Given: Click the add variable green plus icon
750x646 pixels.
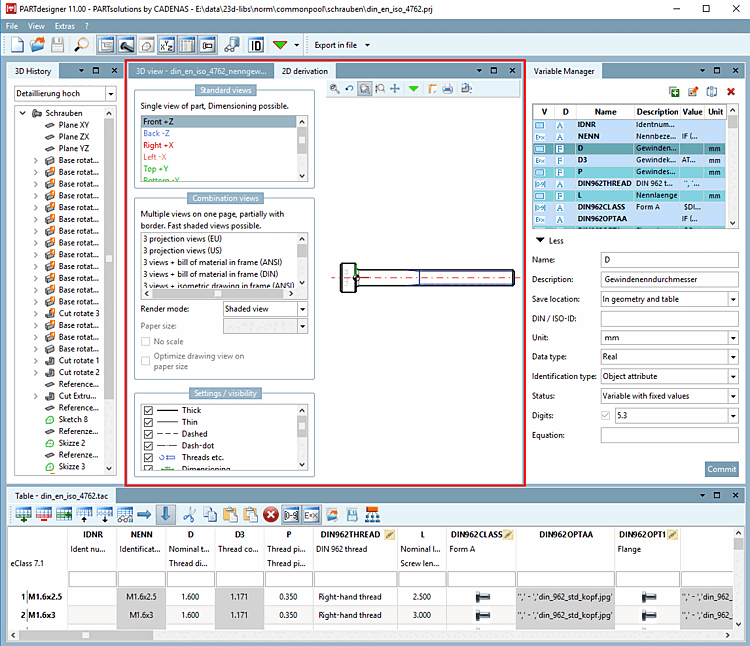Looking at the screenshot, I should click(675, 91).
